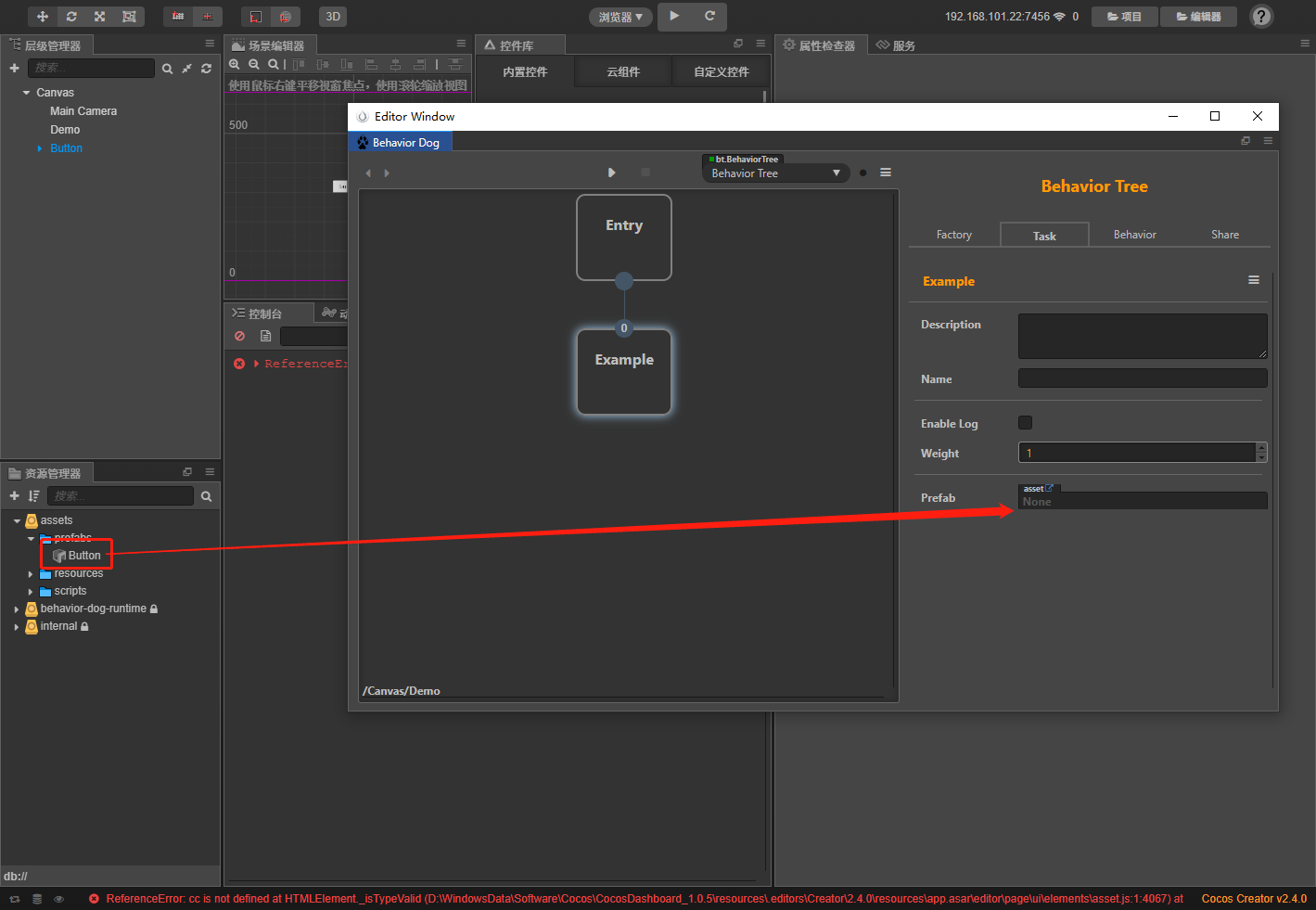Image resolution: width=1316 pixels, height=910 pixels.
Task: Enable the Enable Log checkbox
Action: [1025, 423]
